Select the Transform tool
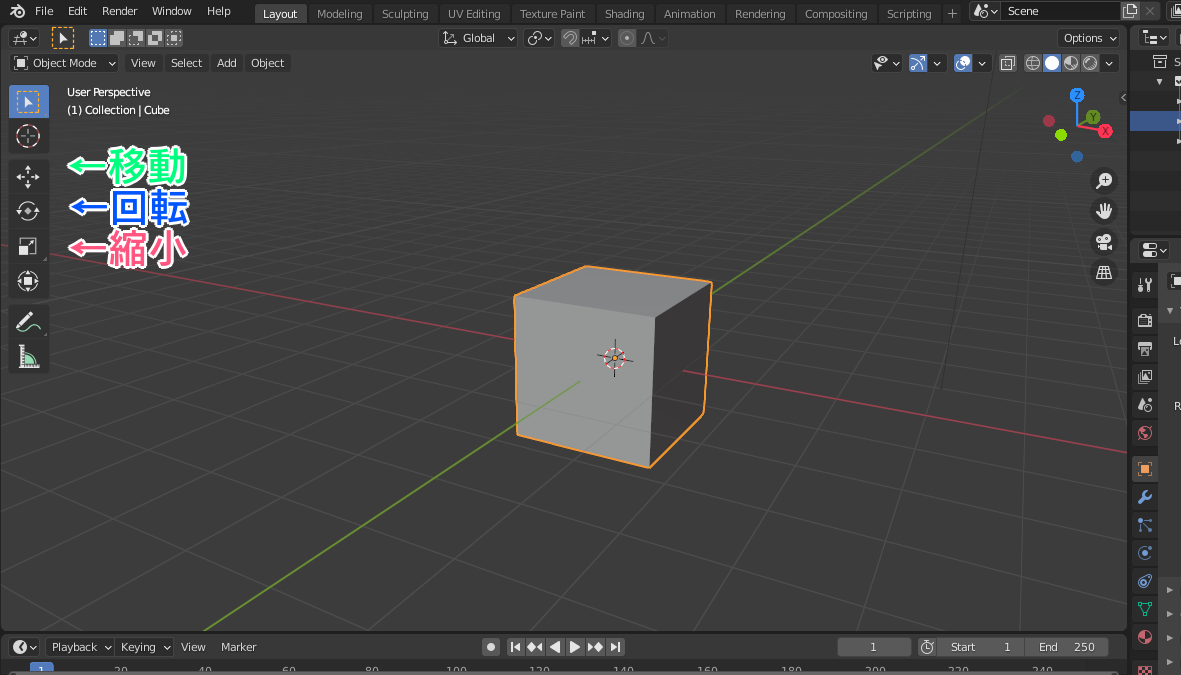Image resolution: width=1181 pixels, height=675 pixels. pyautogui.click(x=29, y=281)
